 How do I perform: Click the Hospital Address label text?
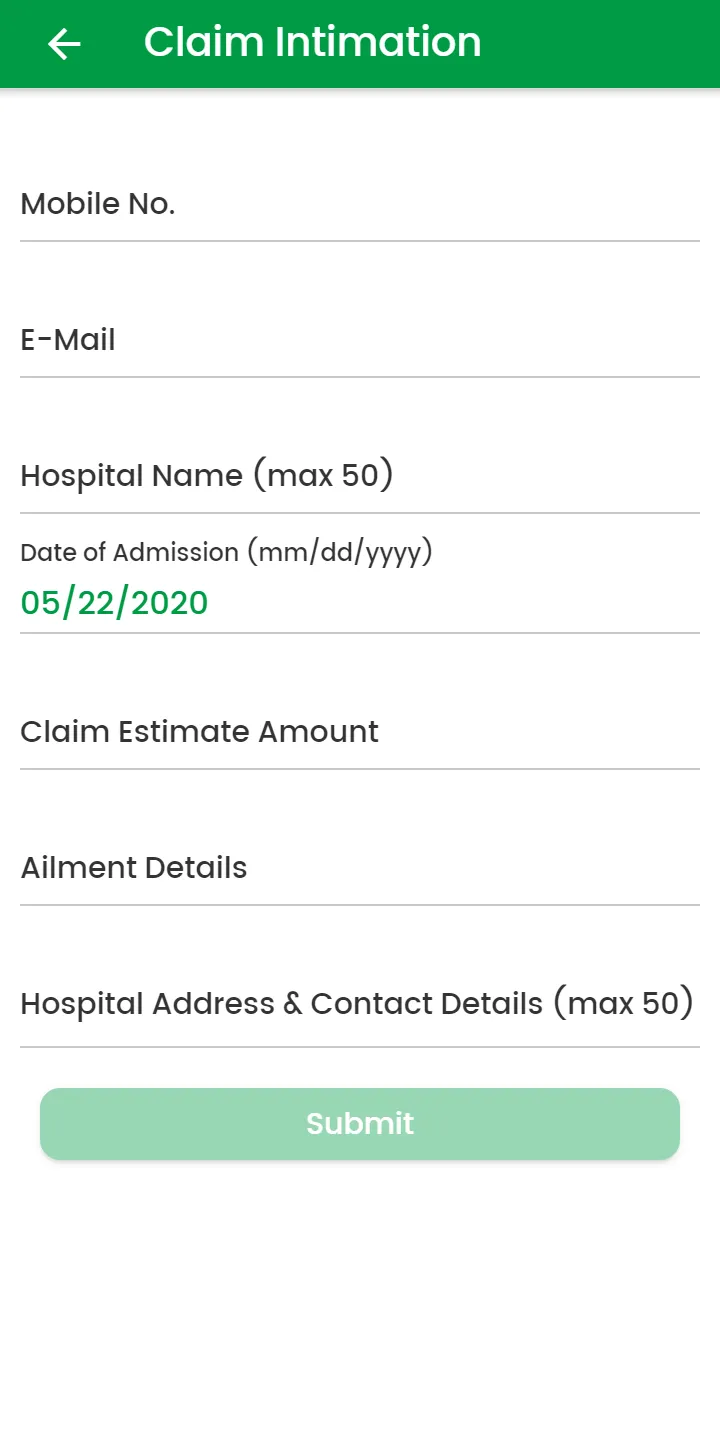click(356, 1003)
